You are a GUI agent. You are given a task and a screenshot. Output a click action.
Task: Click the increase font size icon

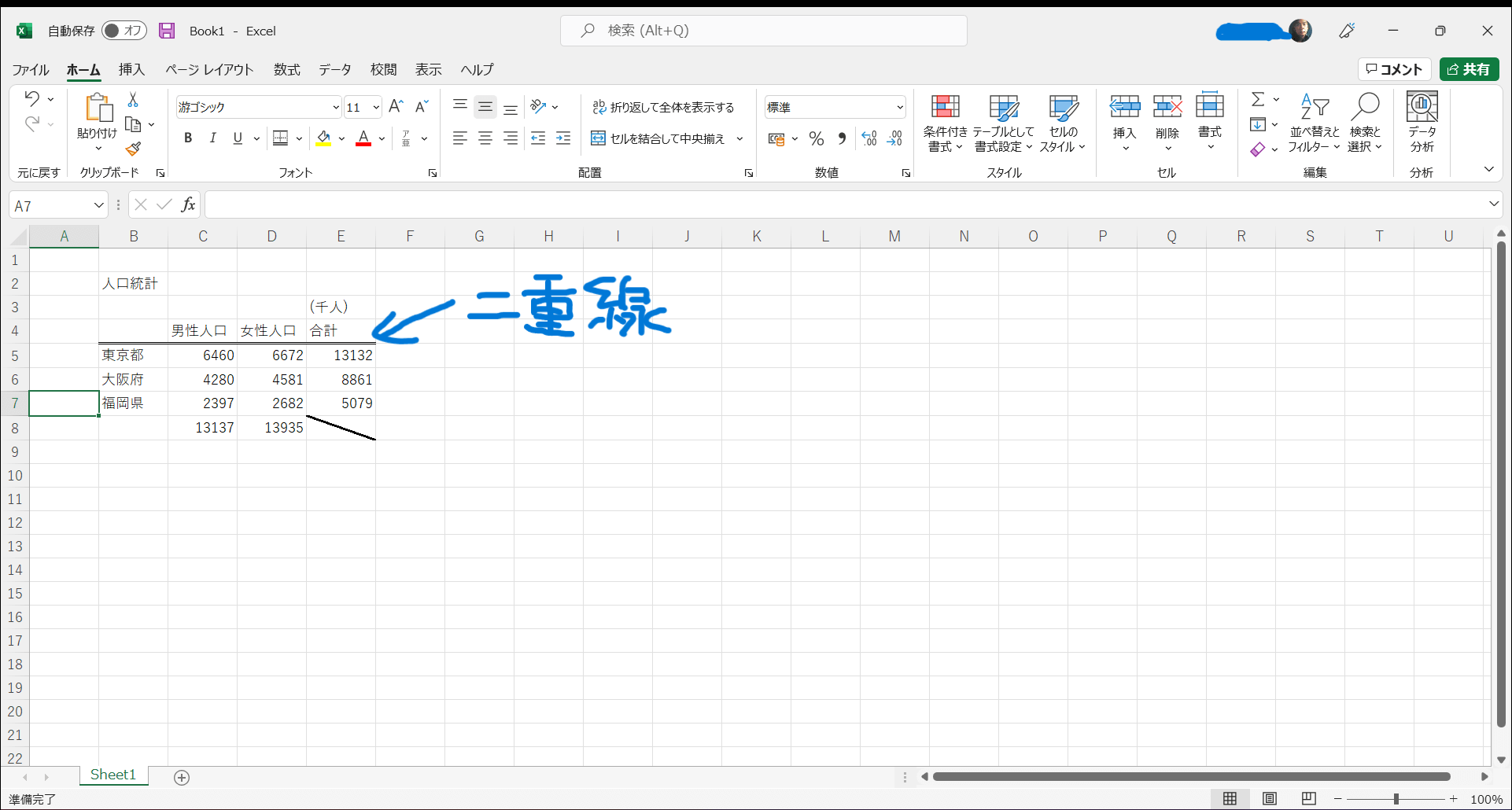click(396, 107)
